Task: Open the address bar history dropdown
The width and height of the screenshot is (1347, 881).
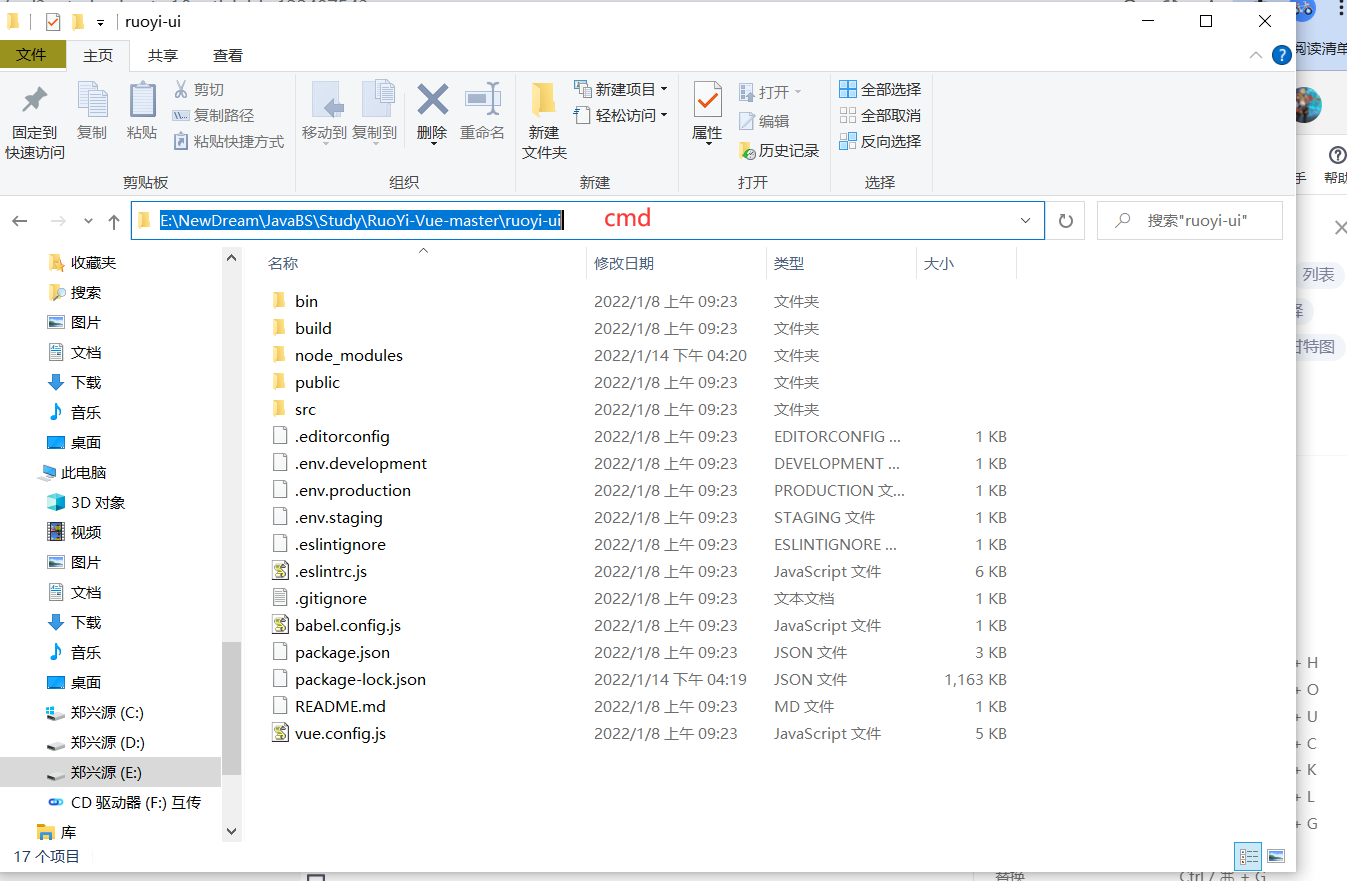Action: [1024, 220]
